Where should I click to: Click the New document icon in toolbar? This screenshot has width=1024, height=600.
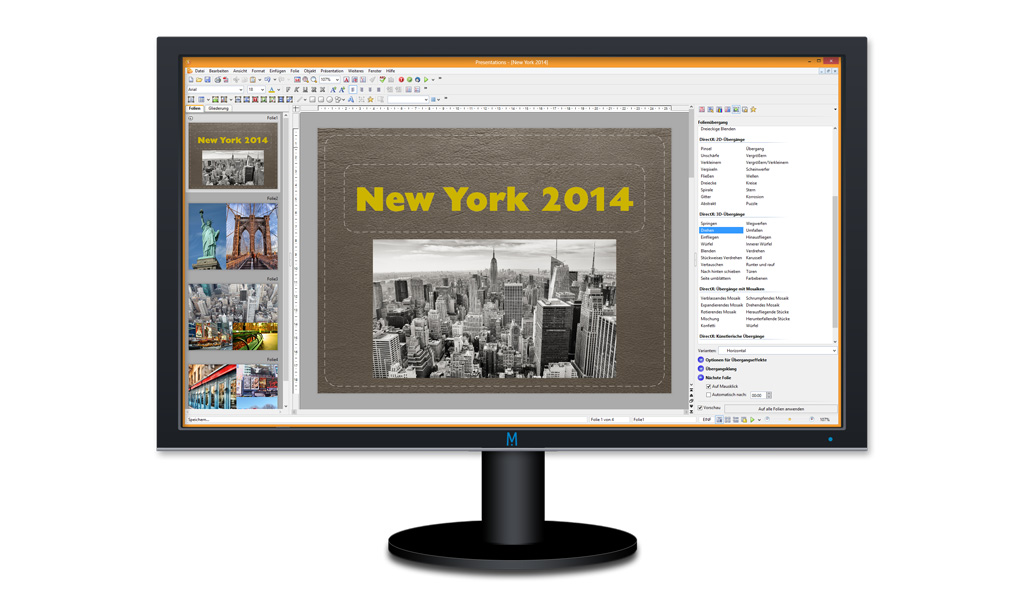191,80
